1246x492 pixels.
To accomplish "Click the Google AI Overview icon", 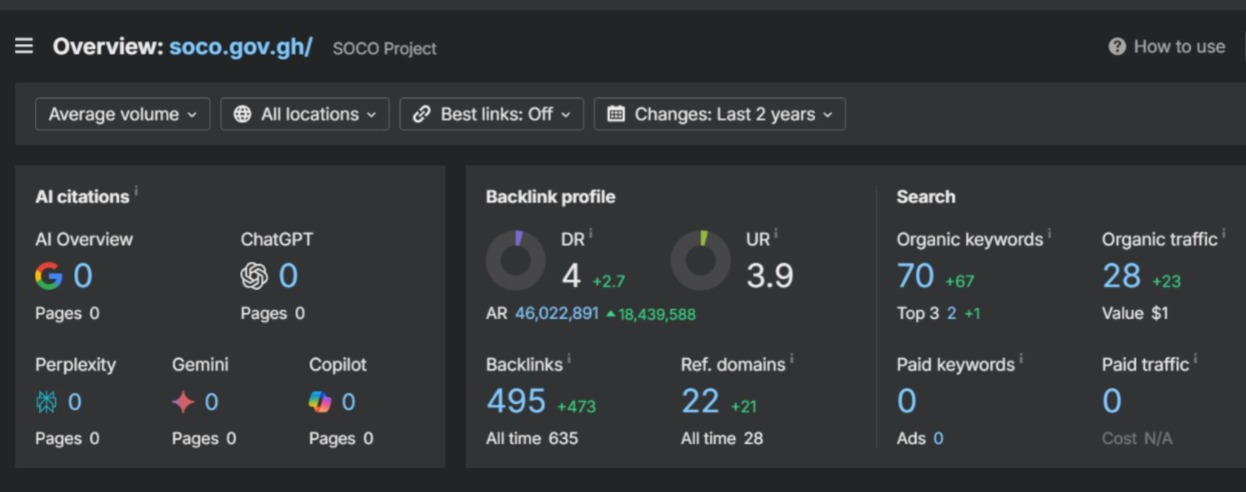I will 48,276.
